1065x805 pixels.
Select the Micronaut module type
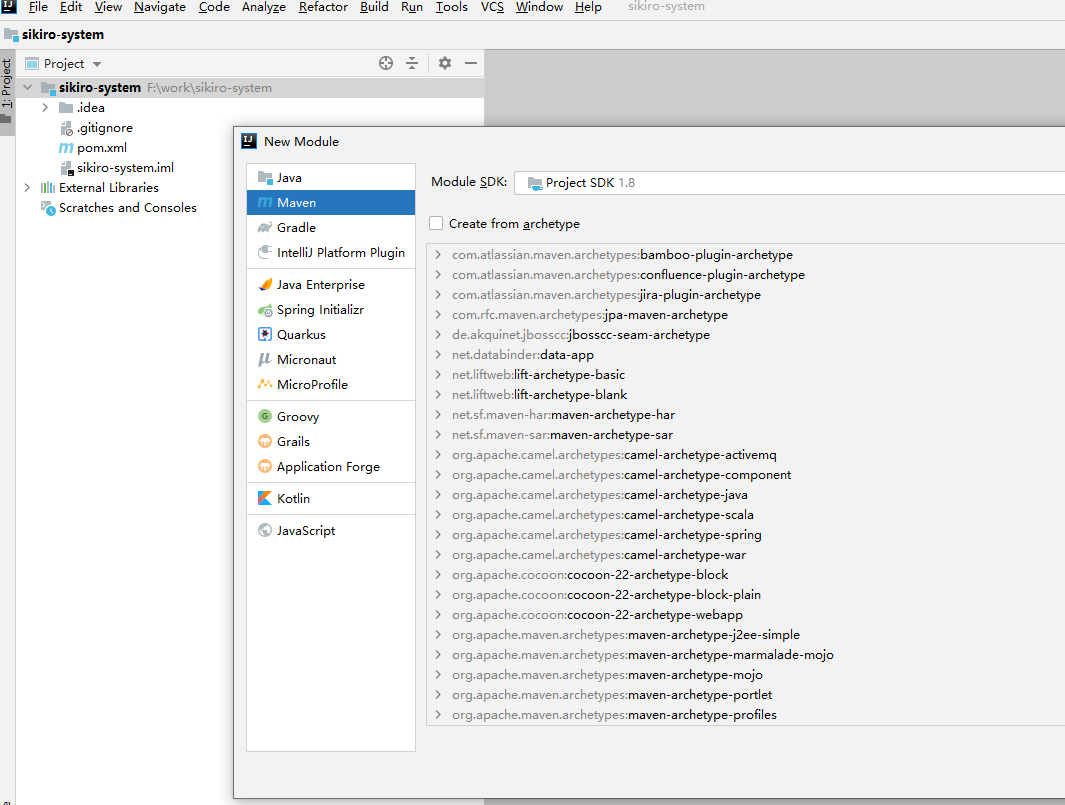click(331, 360)
